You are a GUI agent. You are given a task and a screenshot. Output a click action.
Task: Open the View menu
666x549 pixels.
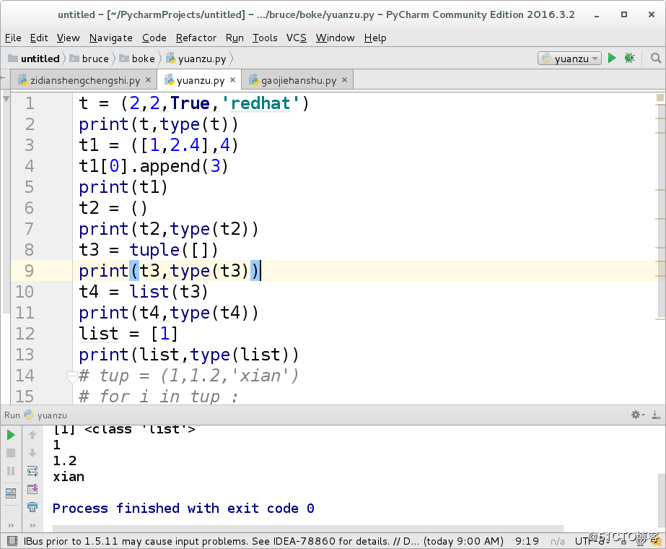click(68, 38)
